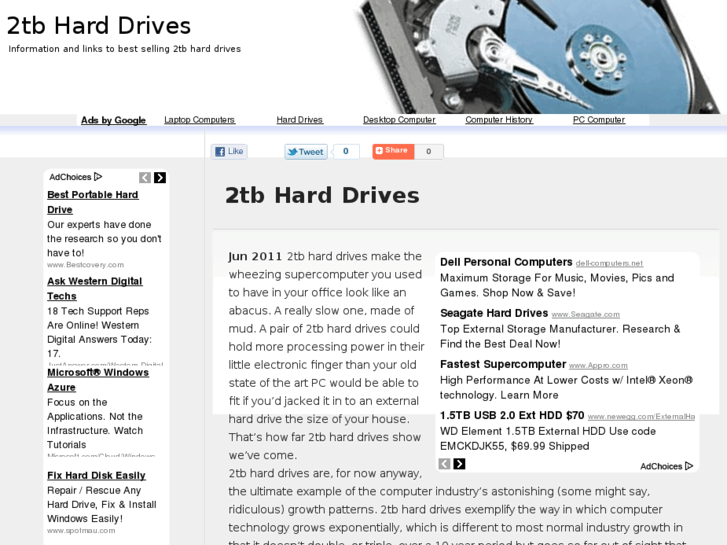The image size is (727, 545).
Task: Open the Fastest Supercomputer ad
Action: pos(503,364)
